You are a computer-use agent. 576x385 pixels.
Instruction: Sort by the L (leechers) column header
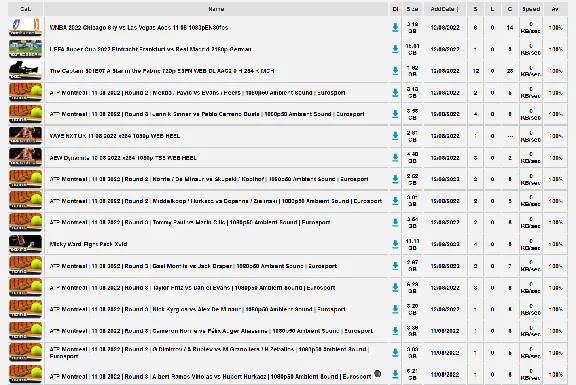coord(492,9)
